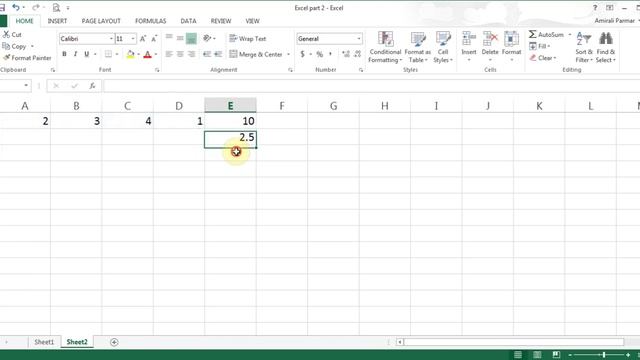The image size is (640, 360).
Task: Toggle Wrap Text
Action: tap(248, 39)
